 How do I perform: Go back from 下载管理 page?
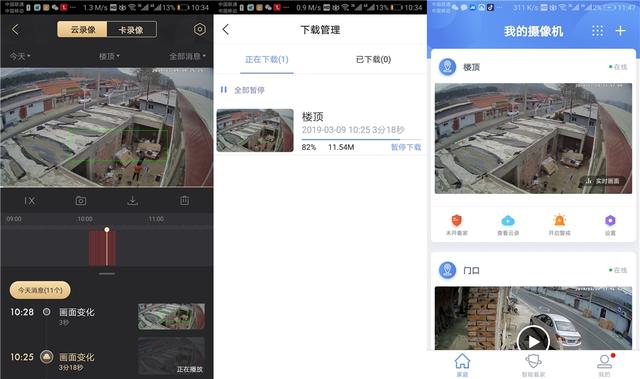coord(226,29)
